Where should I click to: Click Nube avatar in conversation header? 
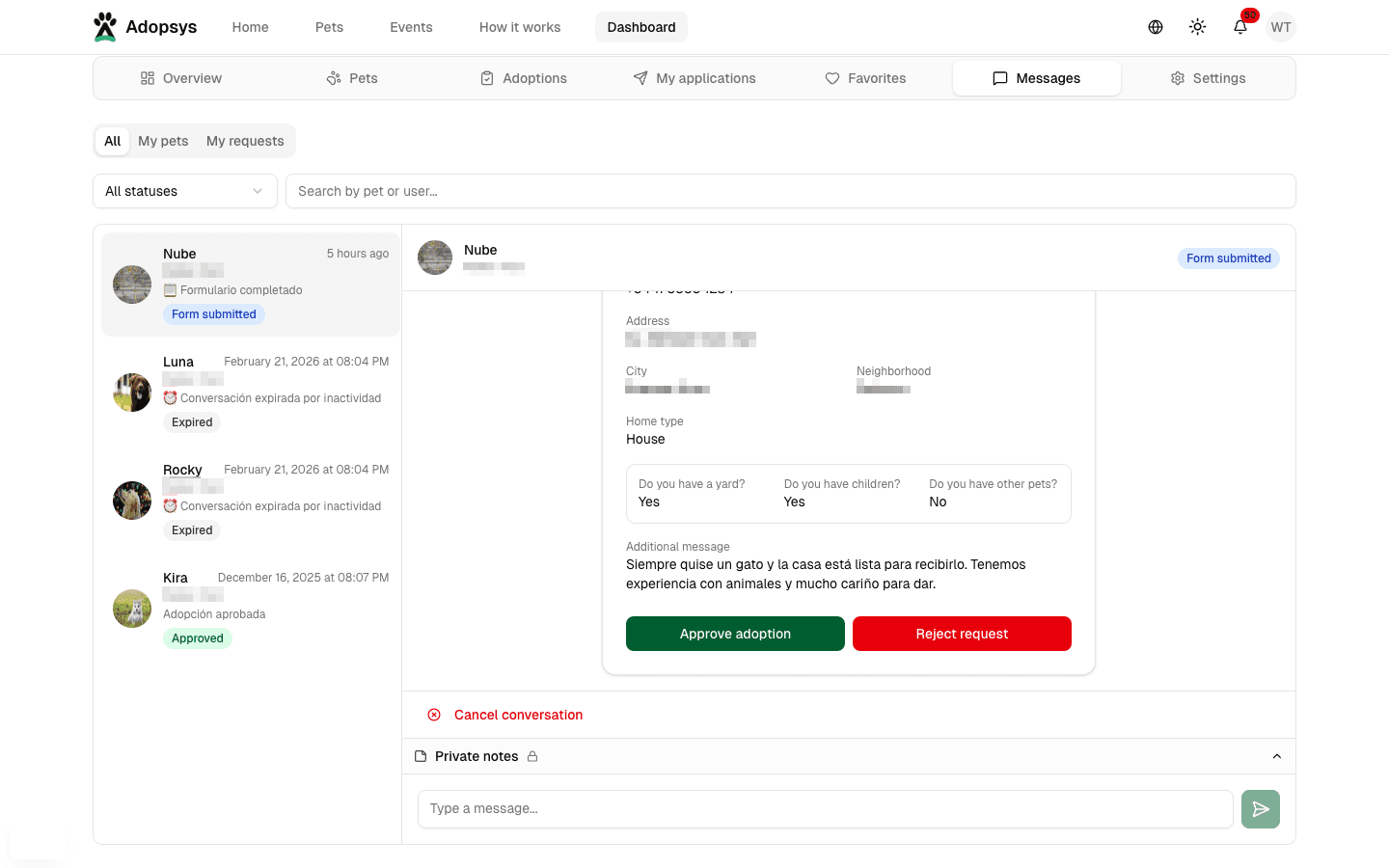coord(435,258)
